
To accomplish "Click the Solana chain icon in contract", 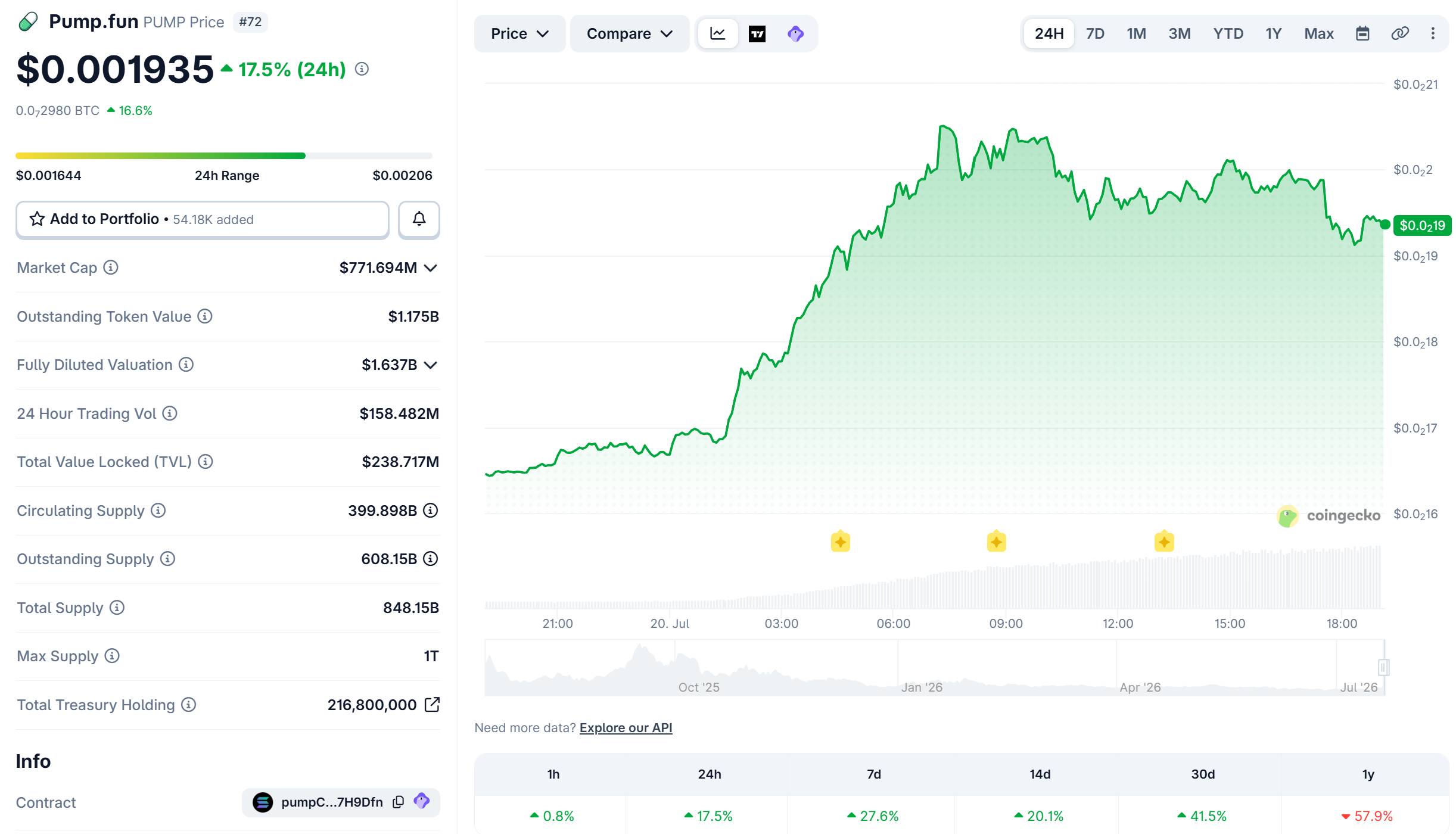I will click(x=263, y=802).
